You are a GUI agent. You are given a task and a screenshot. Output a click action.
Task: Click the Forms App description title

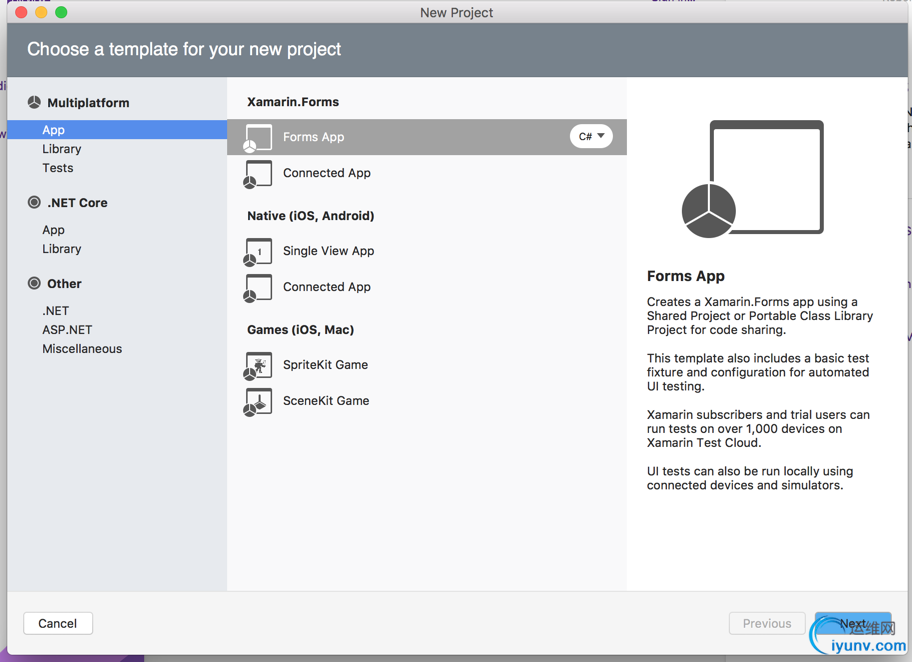686,276
